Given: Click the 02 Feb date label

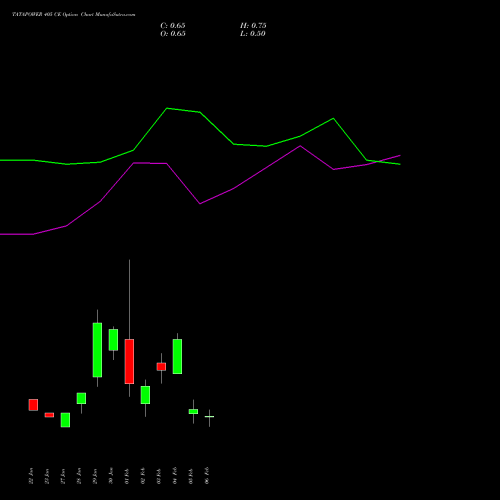Looking at the screenshot, I should [143, 476].
